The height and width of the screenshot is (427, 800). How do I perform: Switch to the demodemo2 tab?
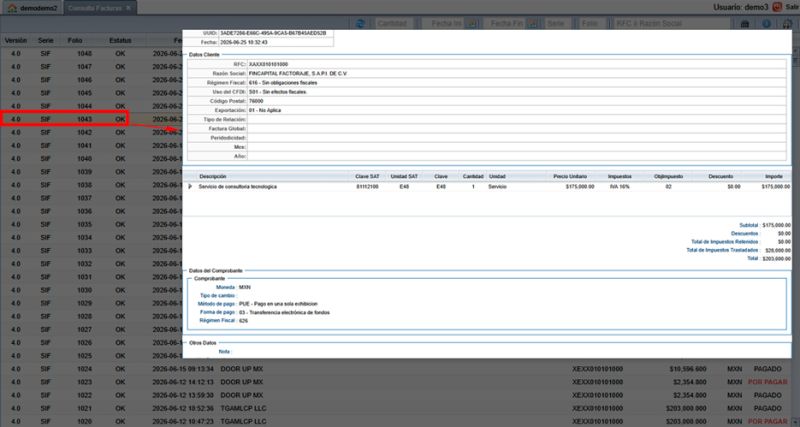click(33, 8)
